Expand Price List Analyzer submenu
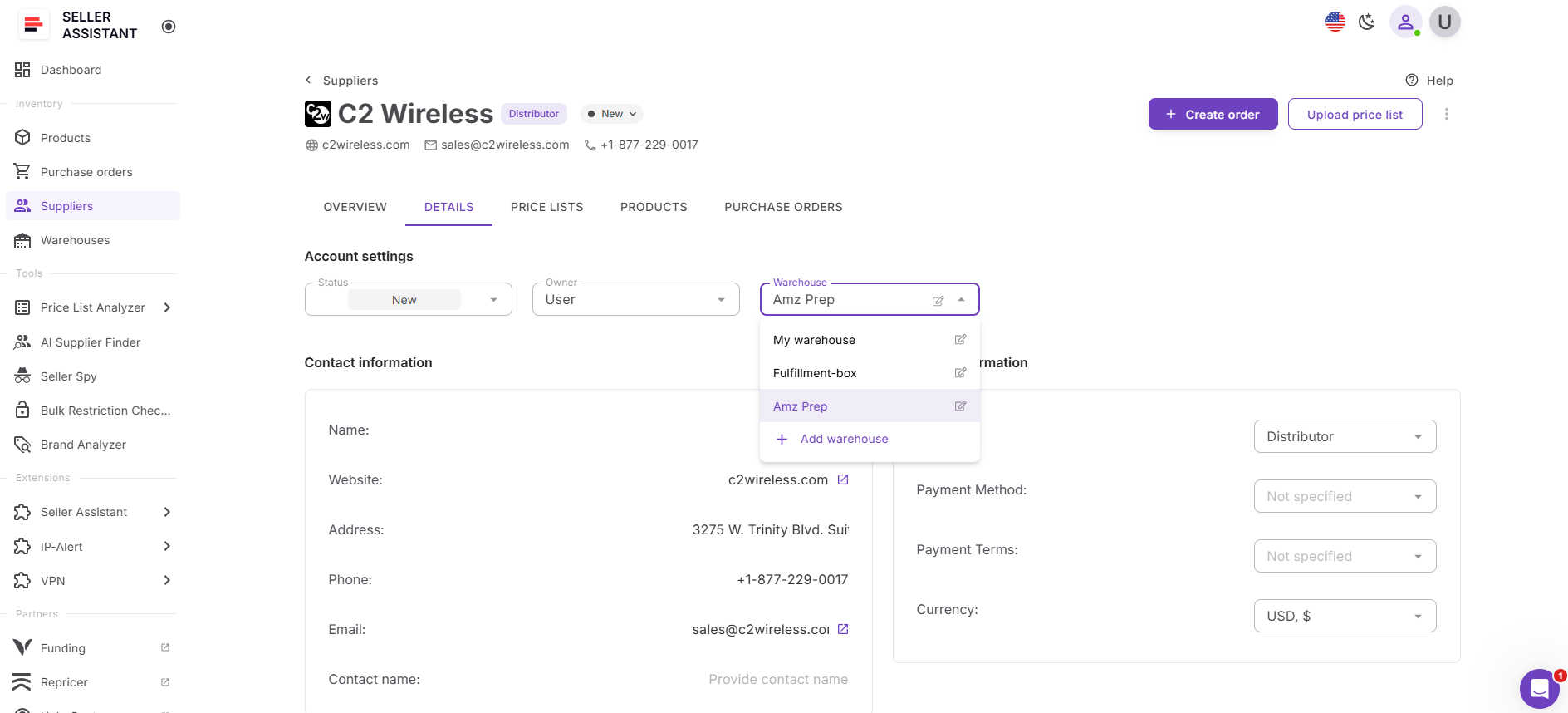The height and width of the screenshot is (713, 1568). pos(167,307)
